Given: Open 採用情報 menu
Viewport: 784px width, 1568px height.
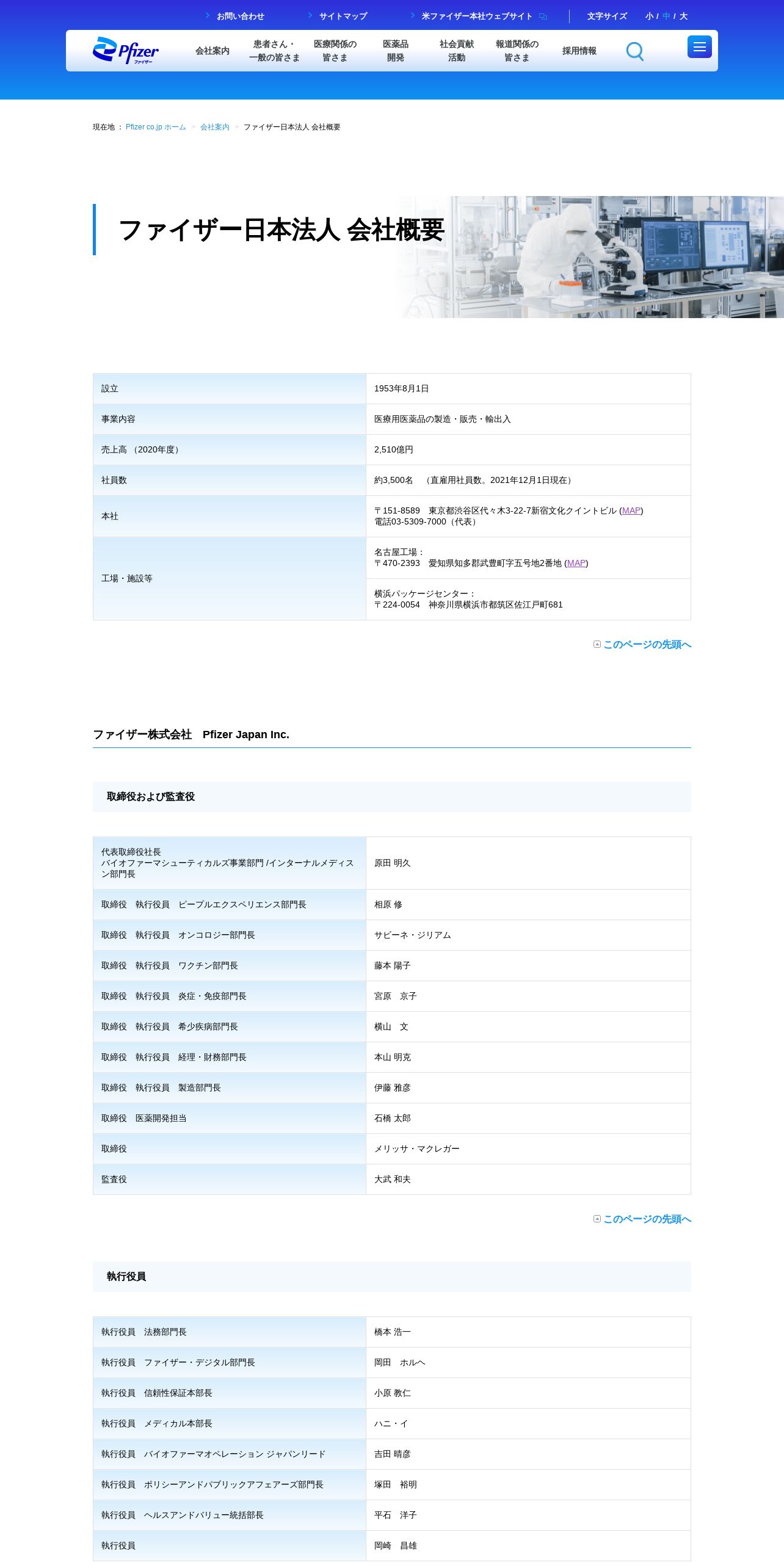Looking at the screenshot, I should (579, 51).
